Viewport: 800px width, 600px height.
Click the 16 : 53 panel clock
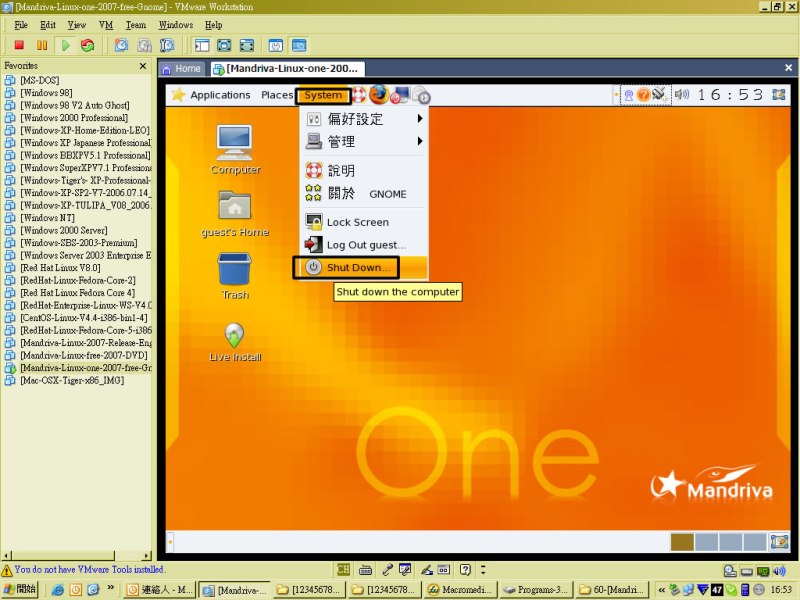point(730,95)
